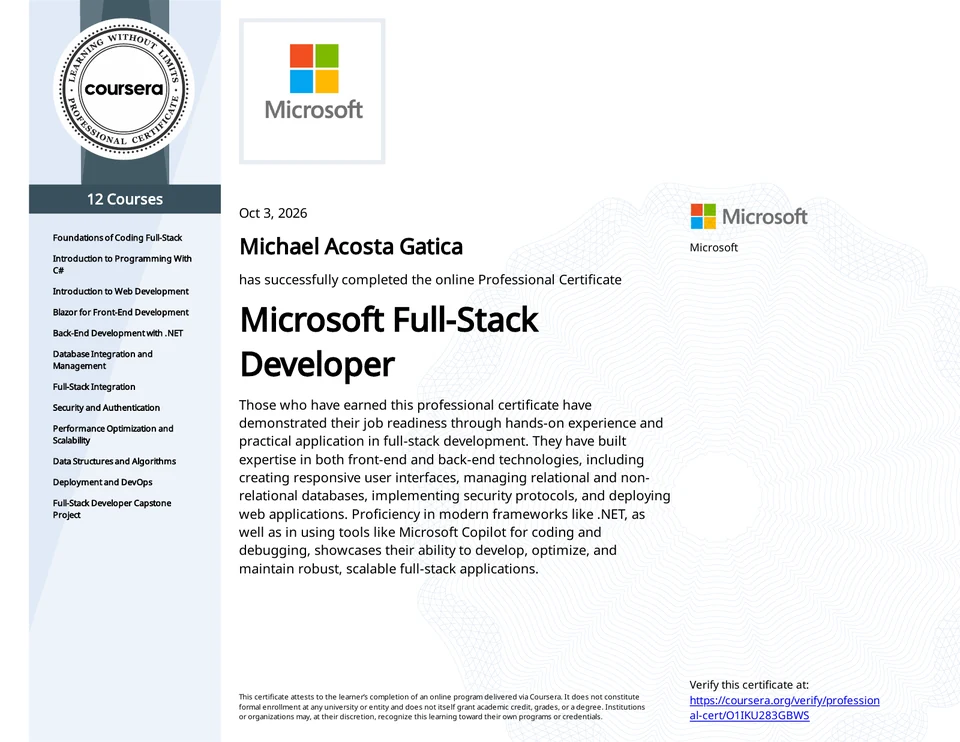Select "Database Integration and Management" course
The height and width of the screenshot is (742, 960).
pos(103,360)
